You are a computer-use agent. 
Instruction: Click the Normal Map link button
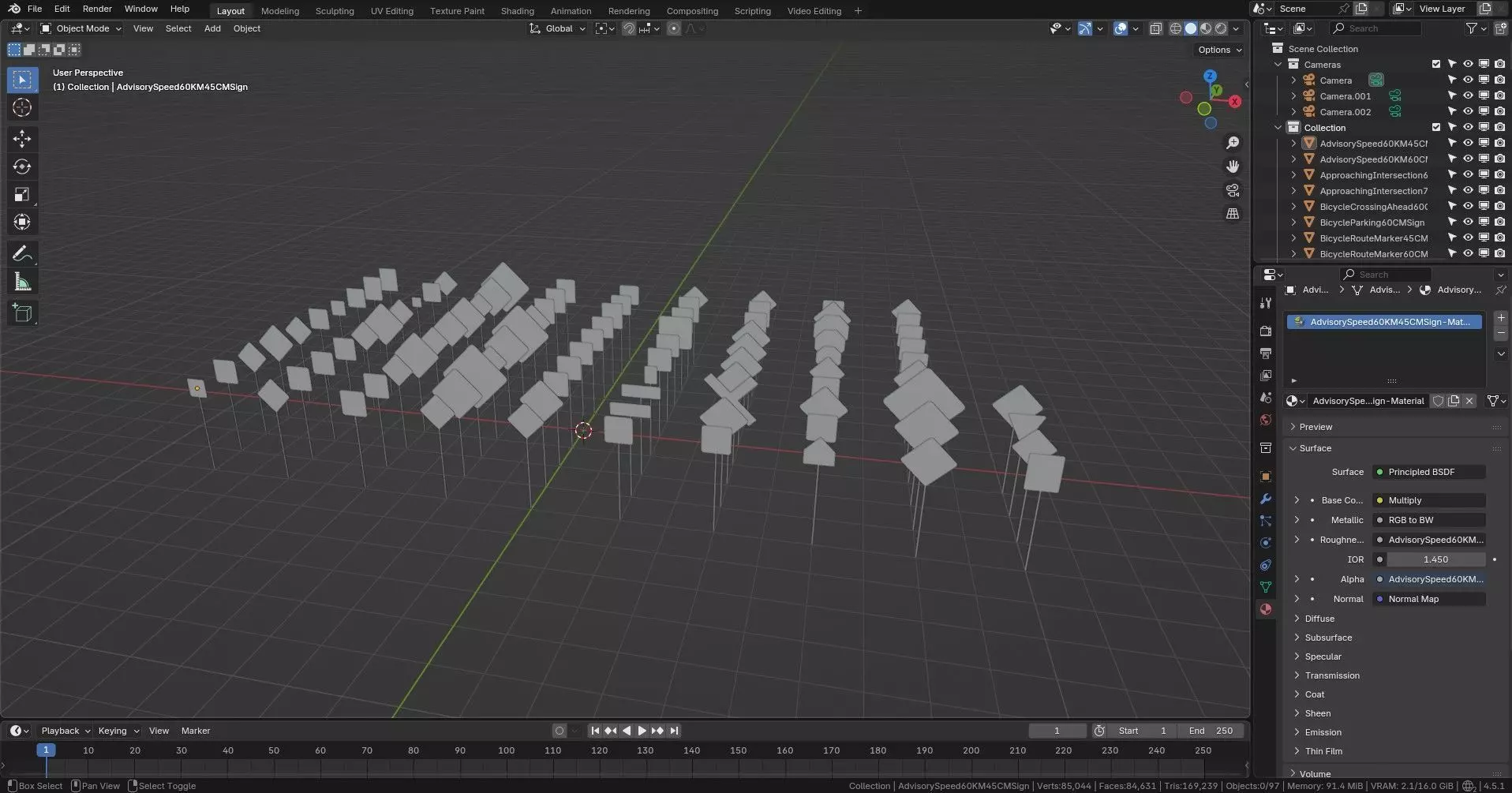(1429, 599)
